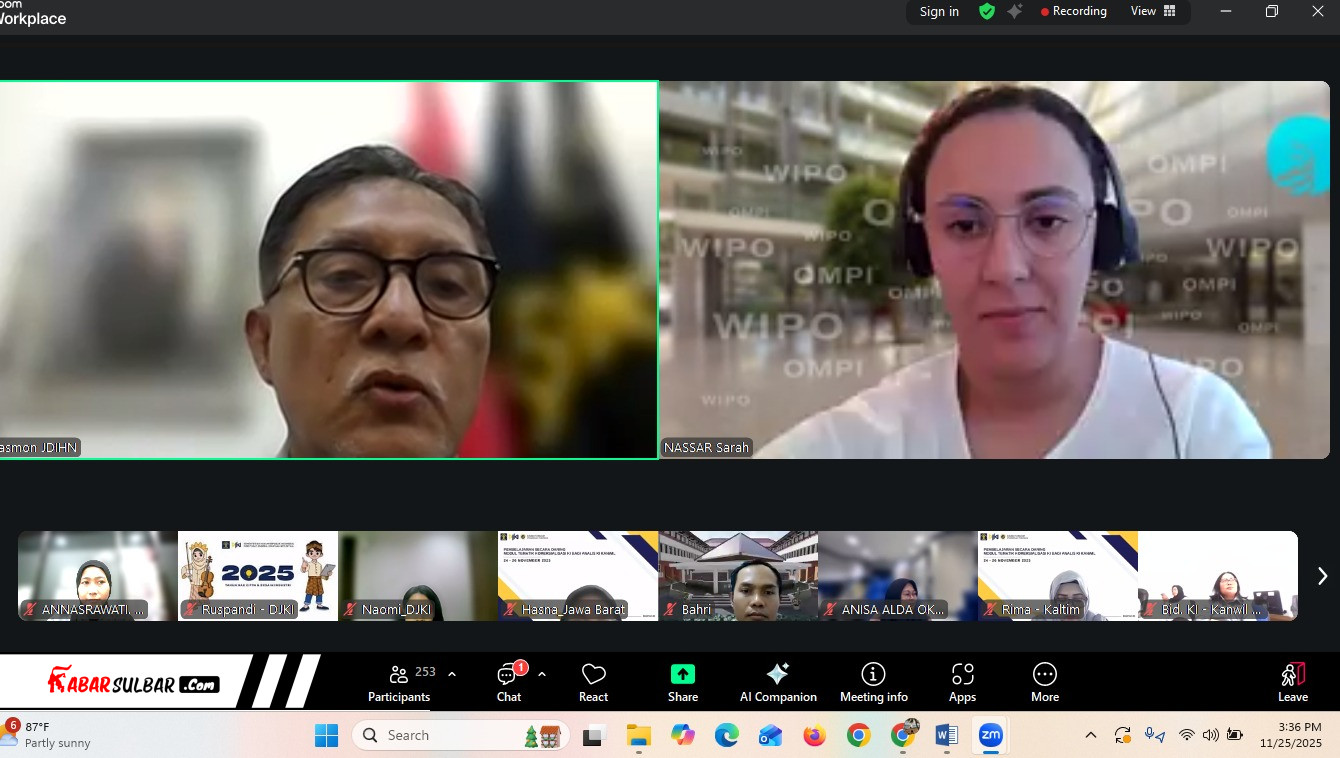Leave the meeting
1340x758 pixels.
1292,683
